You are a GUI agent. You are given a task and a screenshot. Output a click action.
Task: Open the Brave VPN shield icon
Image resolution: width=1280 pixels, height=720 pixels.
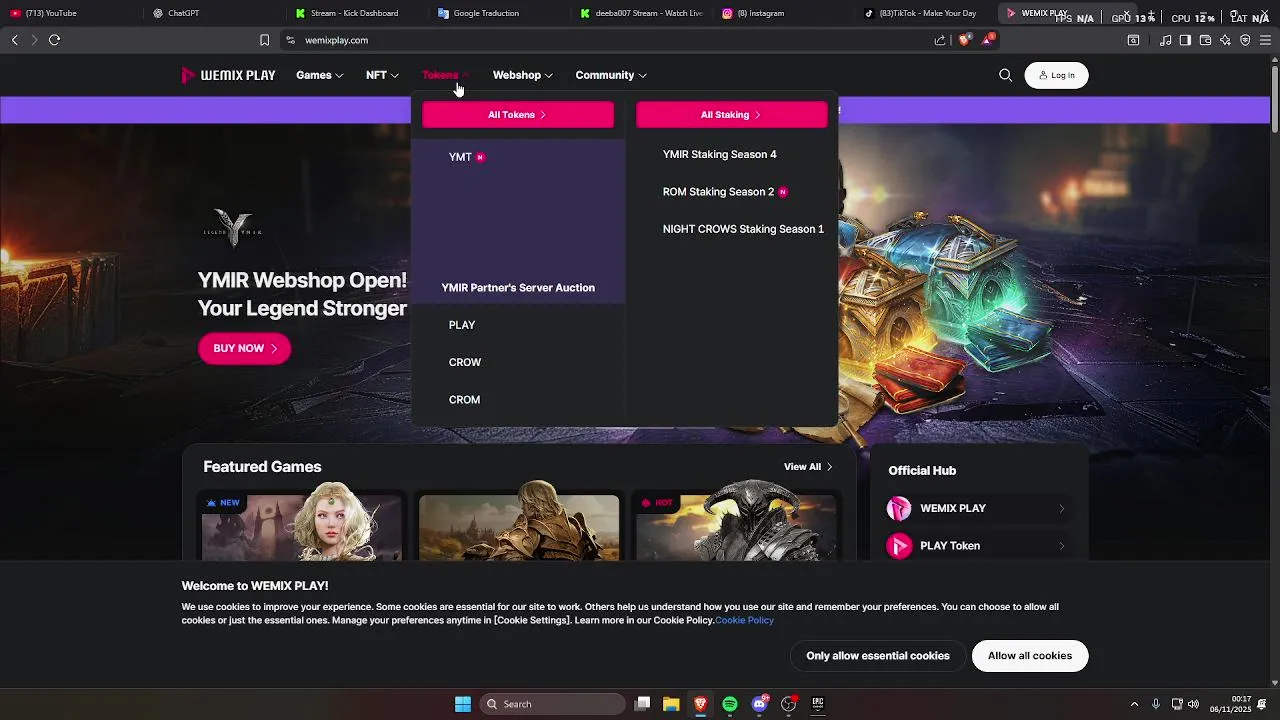(1245, 40)
